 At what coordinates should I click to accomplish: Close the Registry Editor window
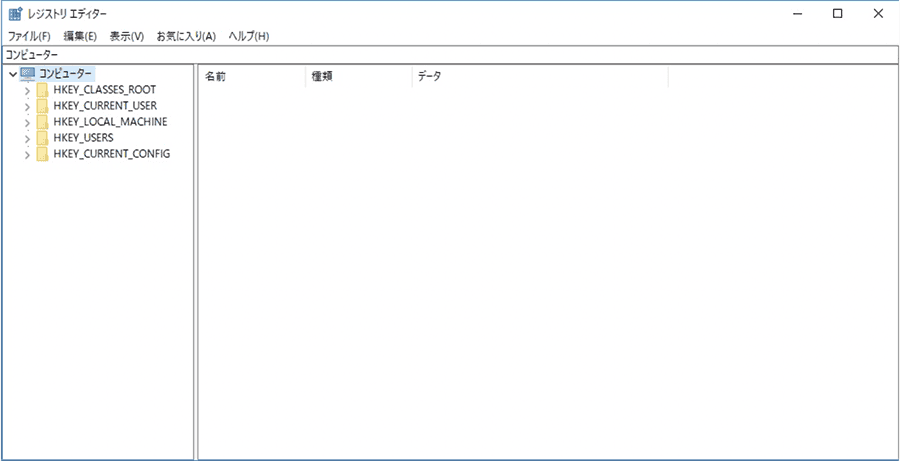click(x=878, y=14)
